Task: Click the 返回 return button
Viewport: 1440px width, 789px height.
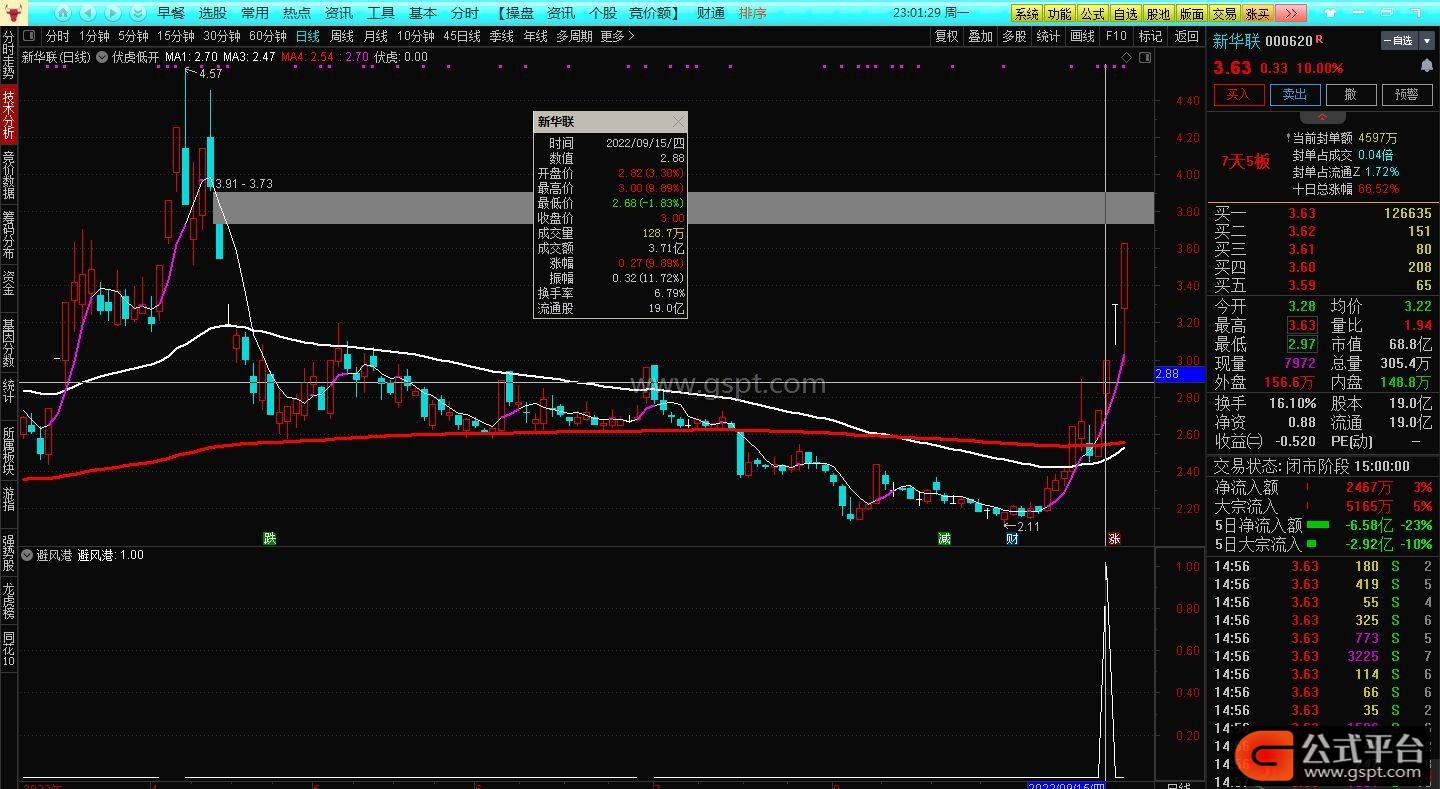Action: pos(1187,36)
